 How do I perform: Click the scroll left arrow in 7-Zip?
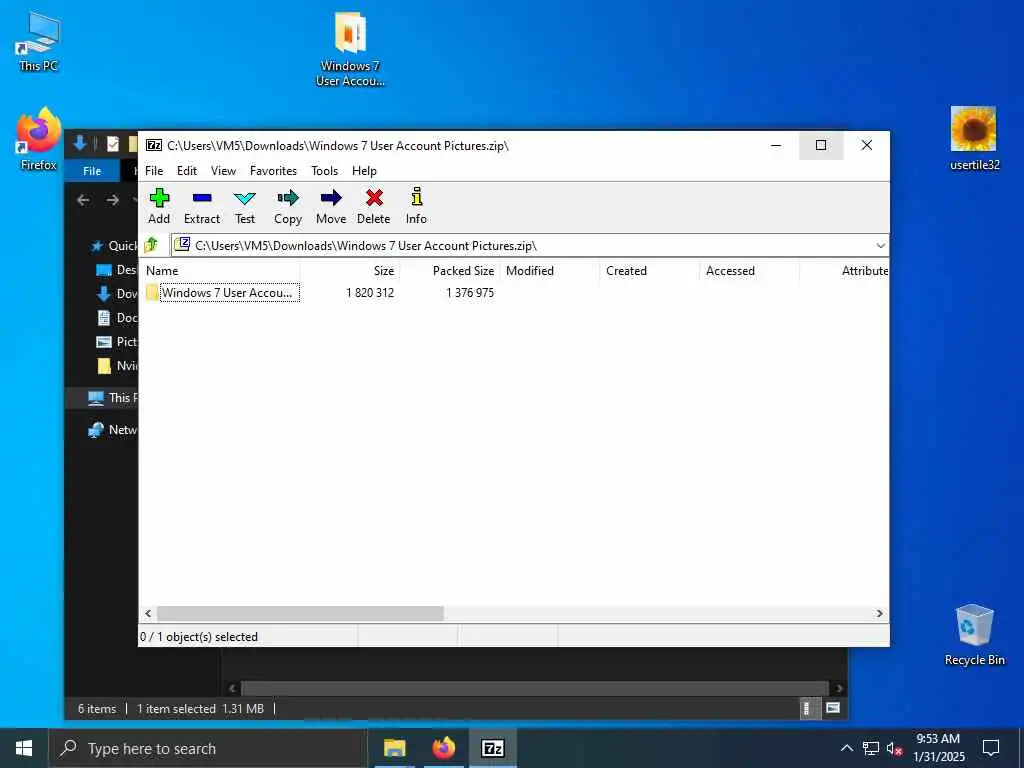(x=148, y=613)
